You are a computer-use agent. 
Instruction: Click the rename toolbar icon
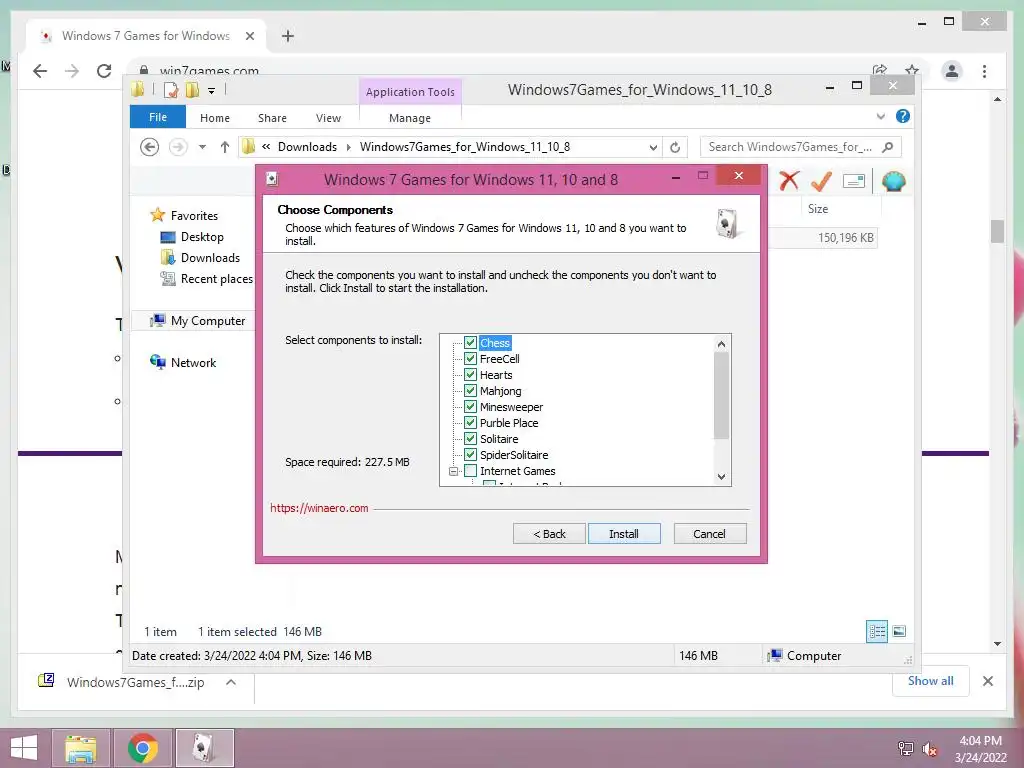point(854,181)
